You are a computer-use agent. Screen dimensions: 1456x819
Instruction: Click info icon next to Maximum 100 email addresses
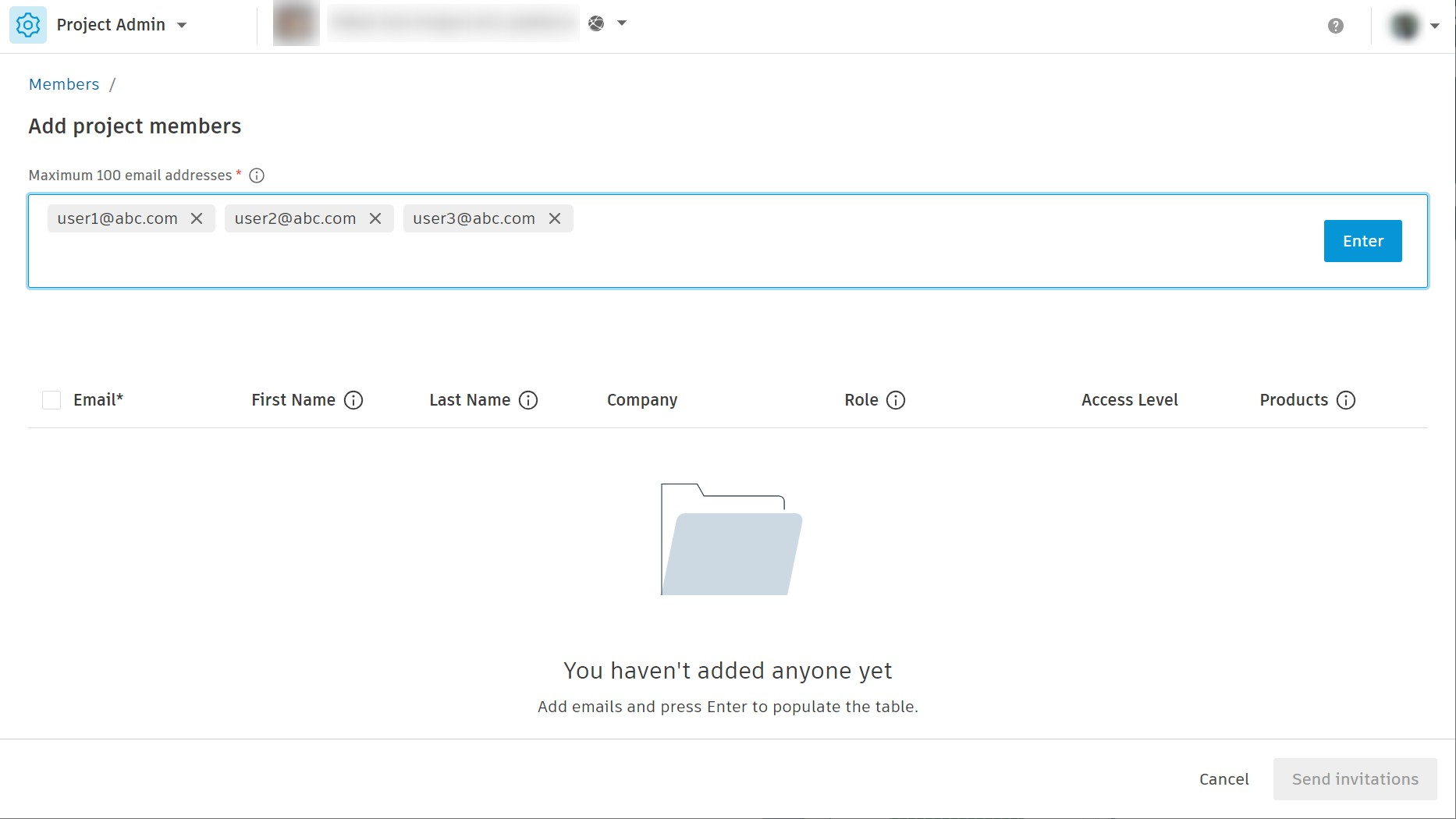257,175
